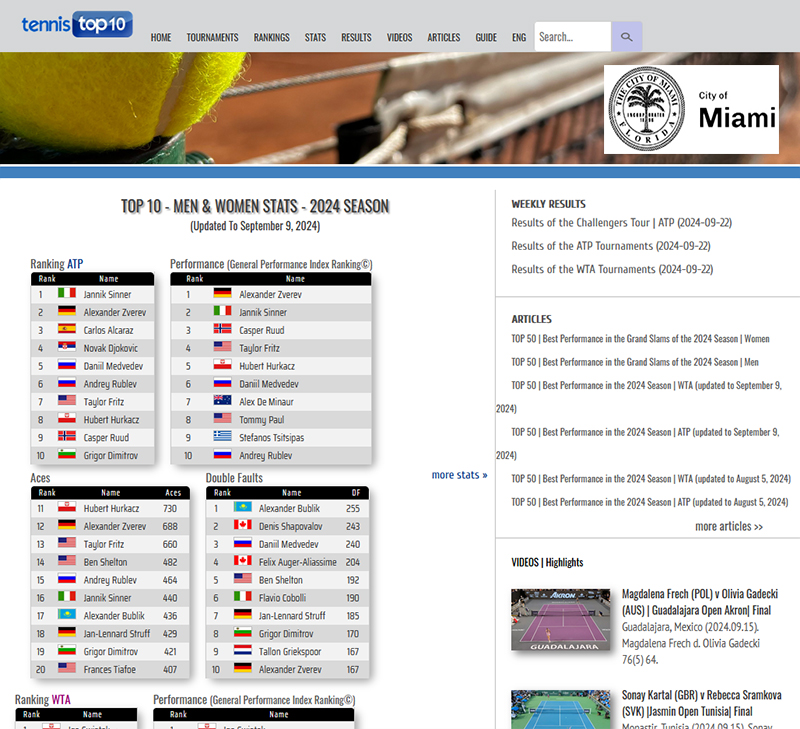Screen dimensions: 800x729
Task: Click the Tennis Top10 logo
Action: click(x=77, y=24)
